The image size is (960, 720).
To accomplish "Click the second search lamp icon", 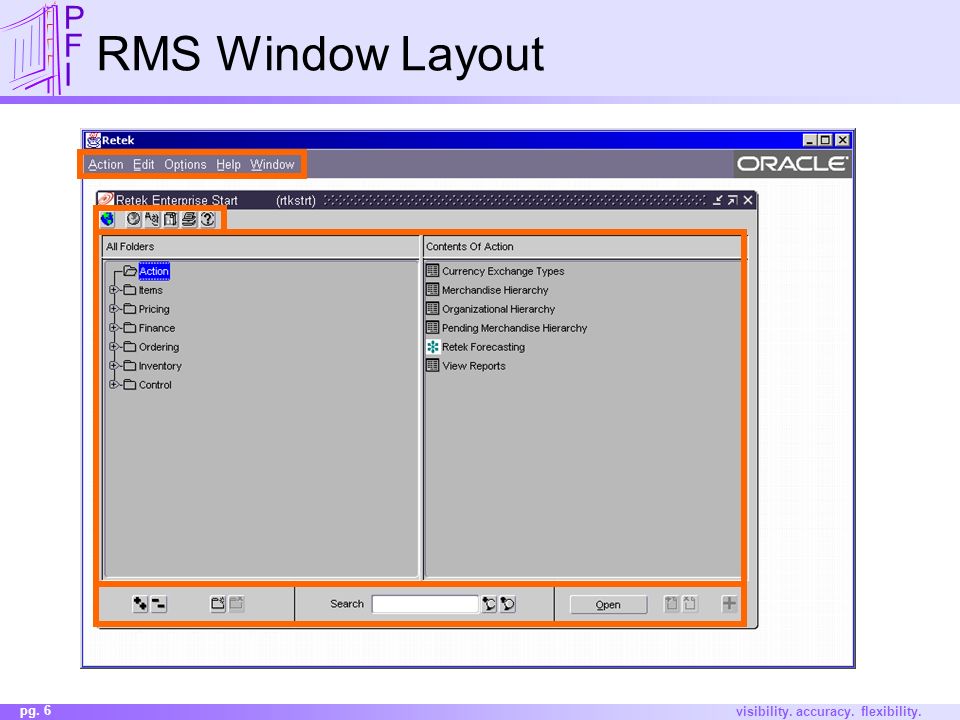I will tap(508, 604).
